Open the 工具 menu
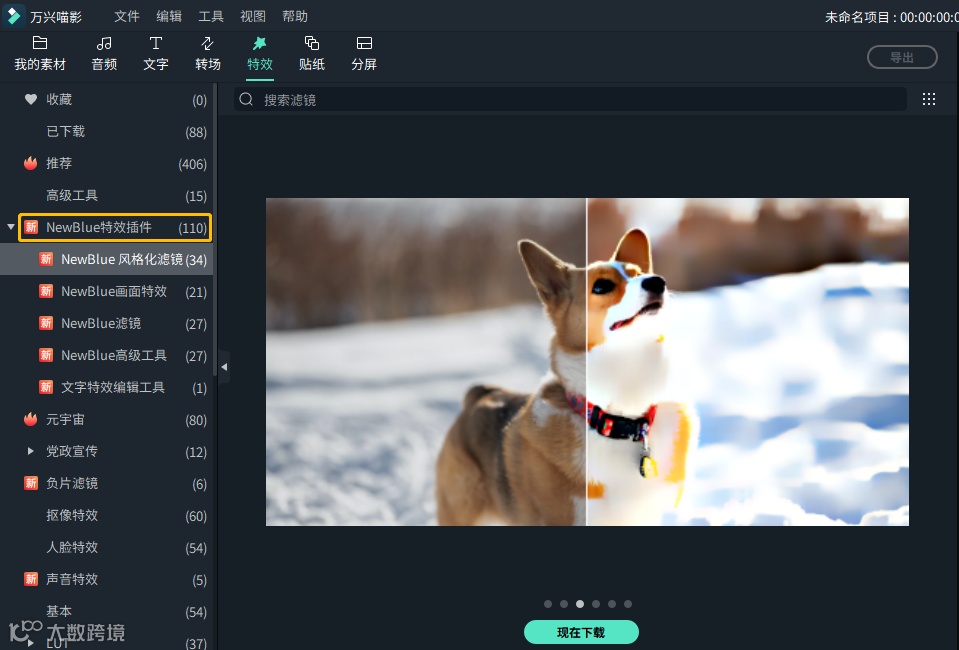This screenshot has height=650, width=959. [x=211, y=17]
